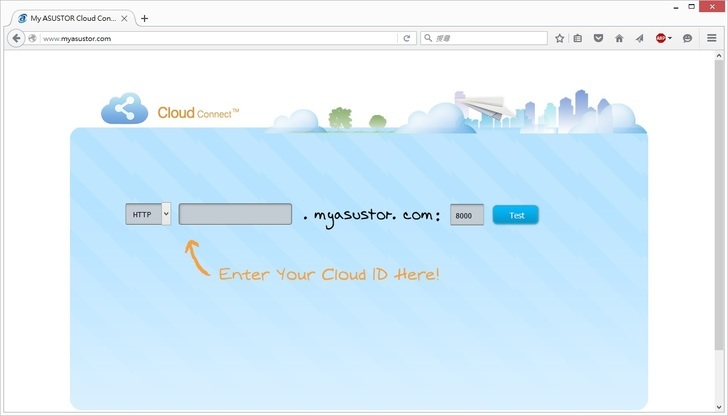
Task: Click the scrollbar down arrow
Action: (x=719, y=407)
